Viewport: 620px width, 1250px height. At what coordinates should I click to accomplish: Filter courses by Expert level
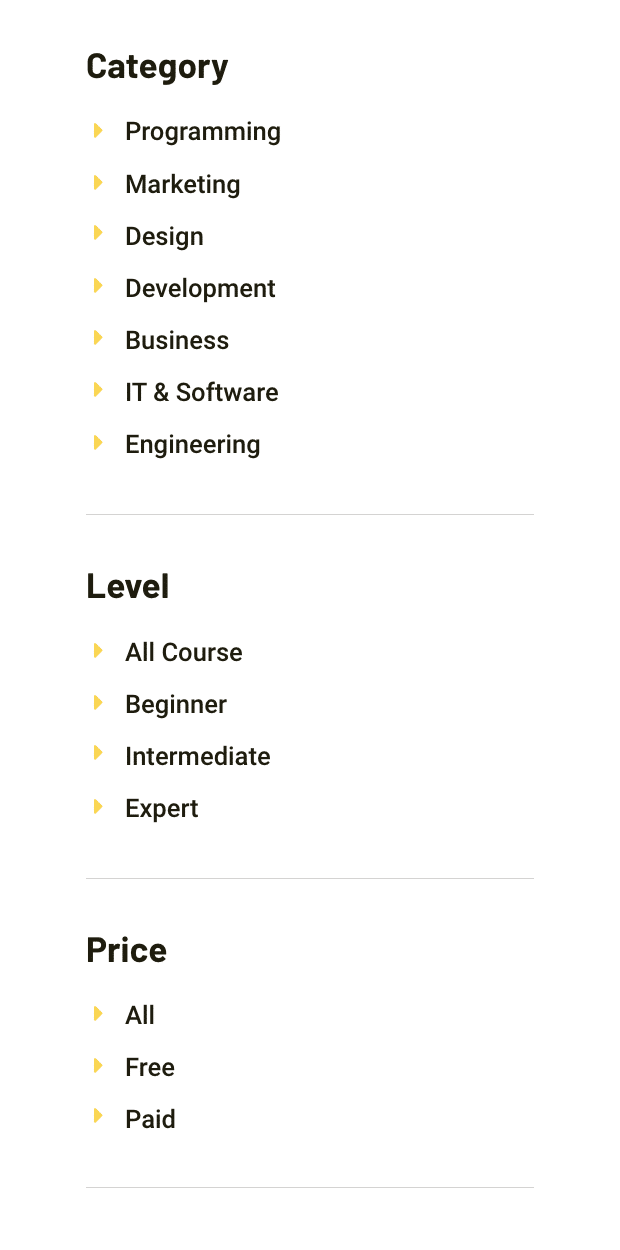point(161,808)
